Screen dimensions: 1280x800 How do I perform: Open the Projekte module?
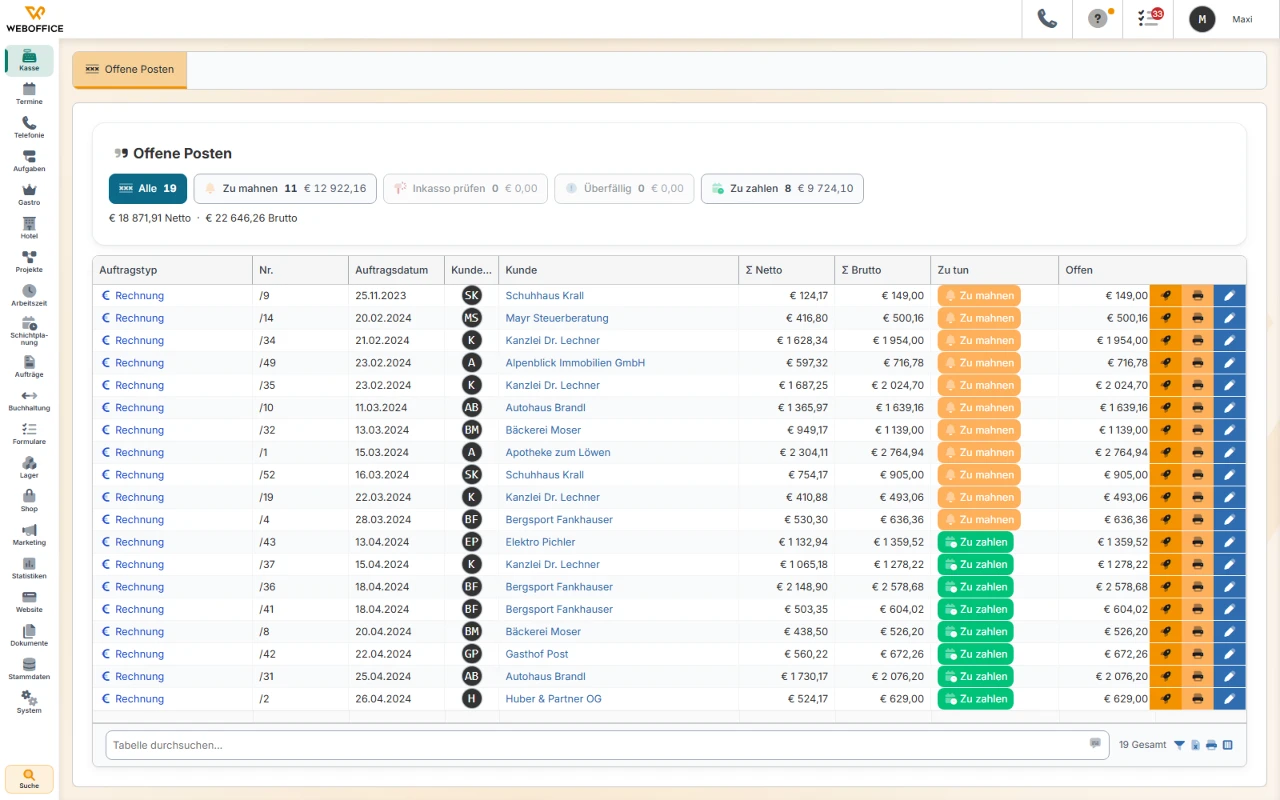pyautogui.click(x=29, y=262)
